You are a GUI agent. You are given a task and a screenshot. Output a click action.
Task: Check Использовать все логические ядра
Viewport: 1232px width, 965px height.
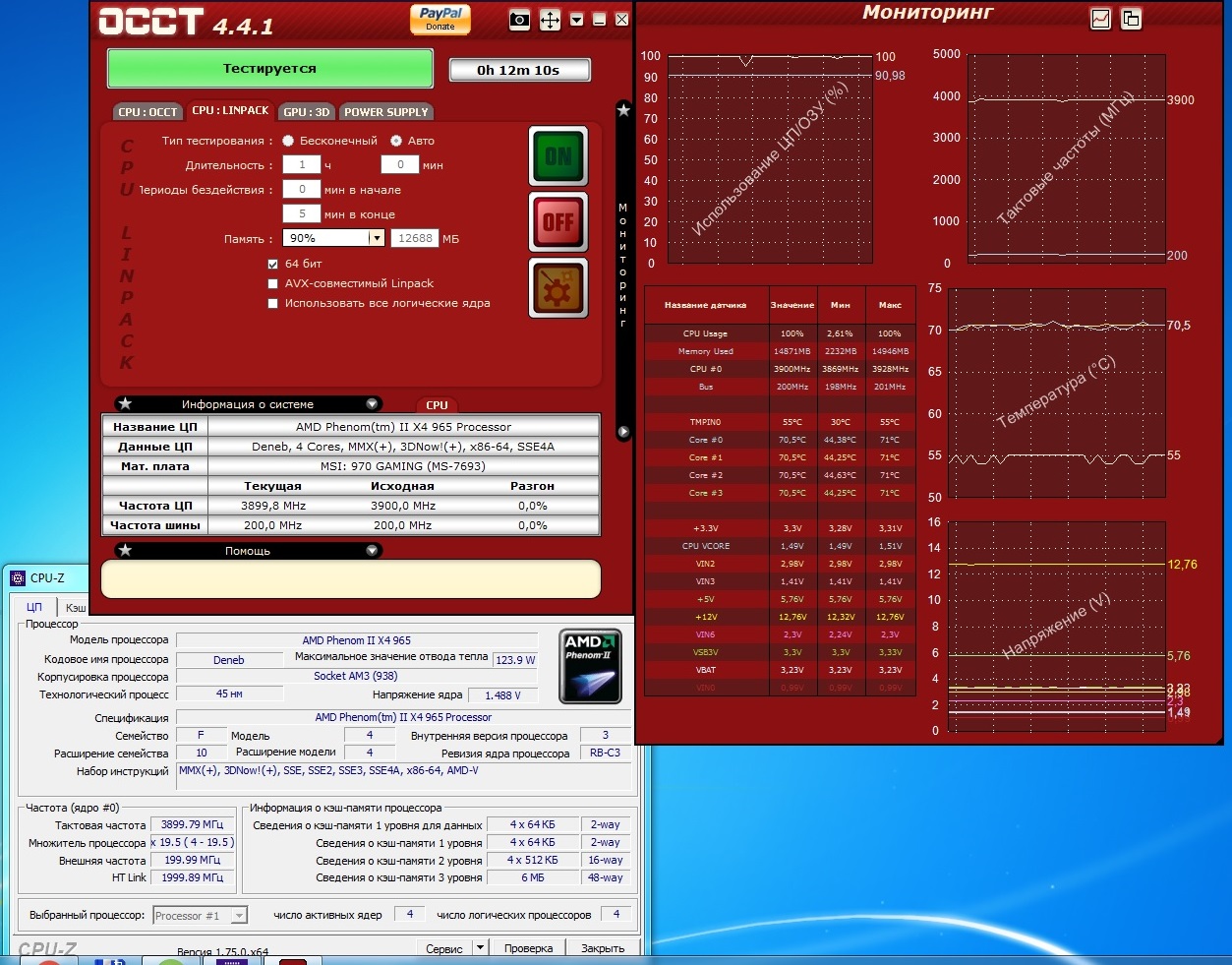(x=273, y=303)
